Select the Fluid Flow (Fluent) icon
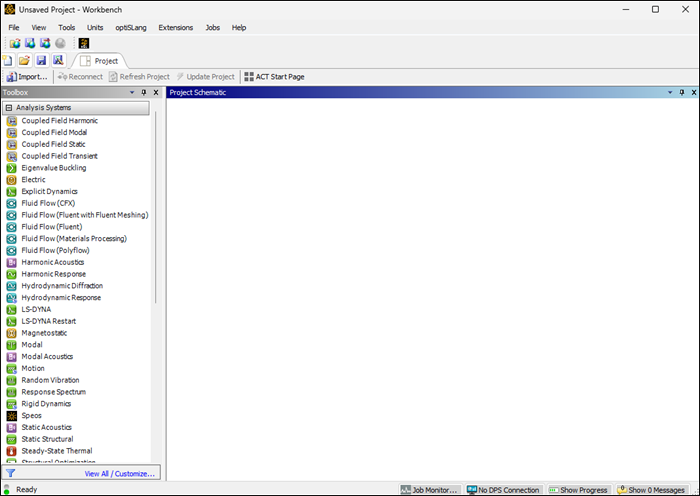The height and width of the screenshot is (496, 700). pyautogui.click(x=12, y=227)
